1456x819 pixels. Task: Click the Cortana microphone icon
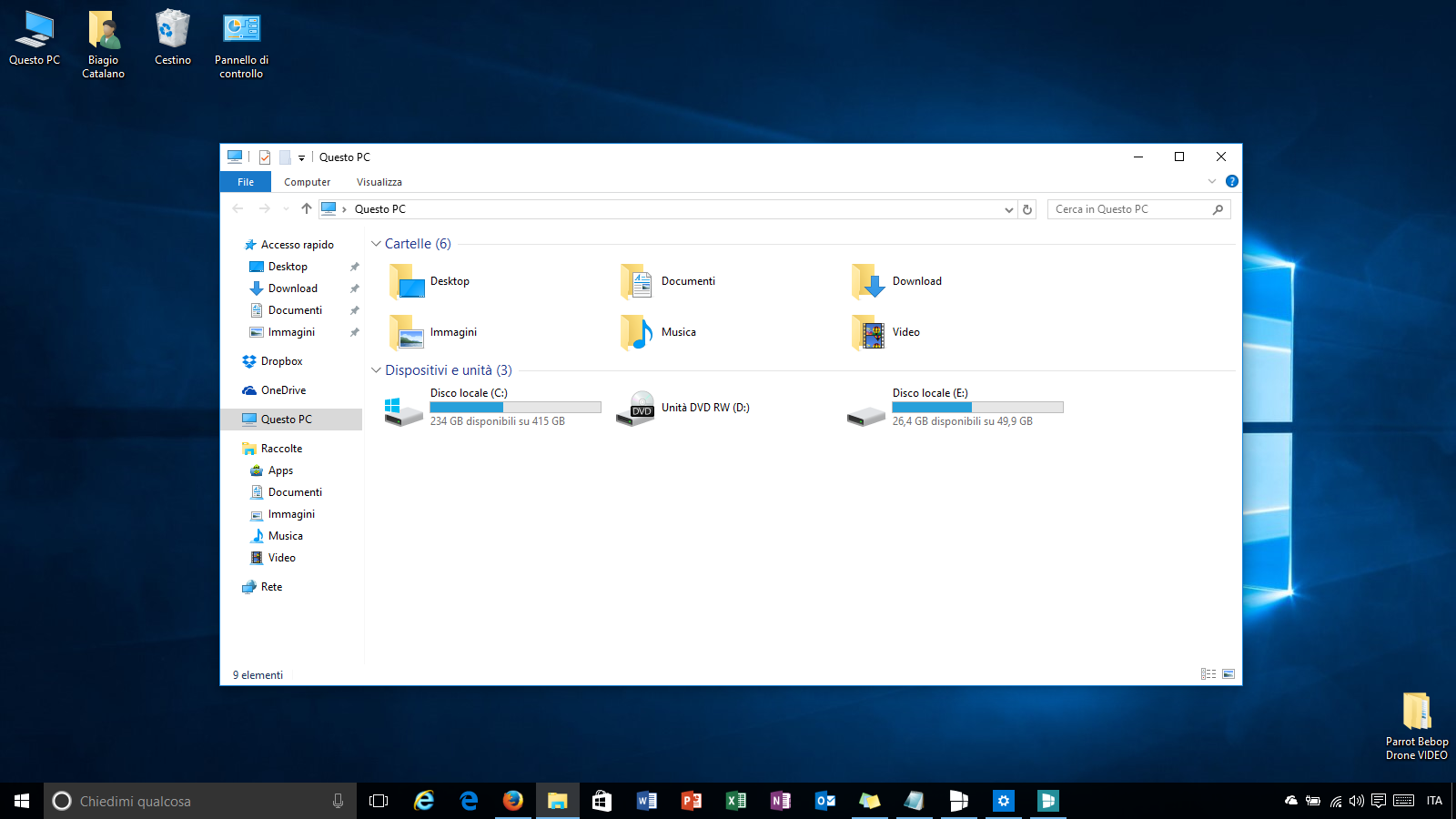(x=338, y=801)
